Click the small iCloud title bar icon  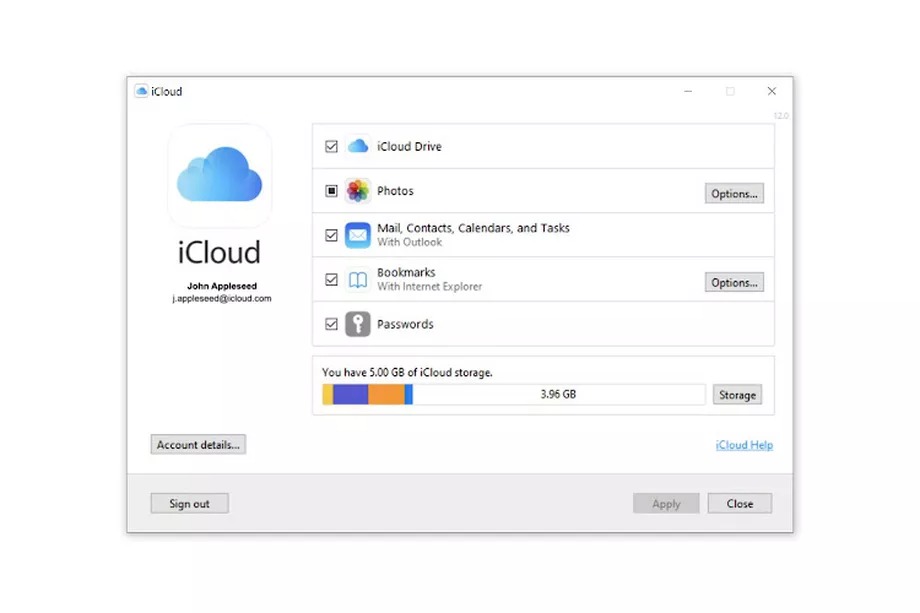point(141,91)
